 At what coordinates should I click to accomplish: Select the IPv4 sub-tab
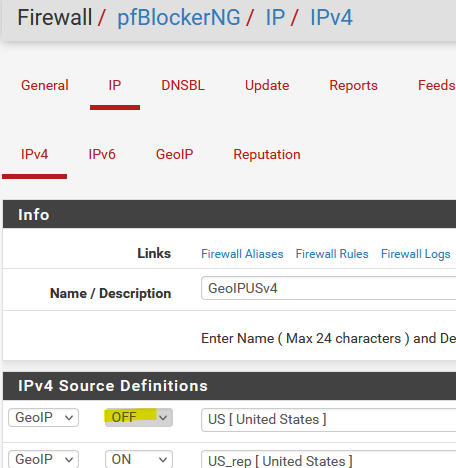pos(34,154)
